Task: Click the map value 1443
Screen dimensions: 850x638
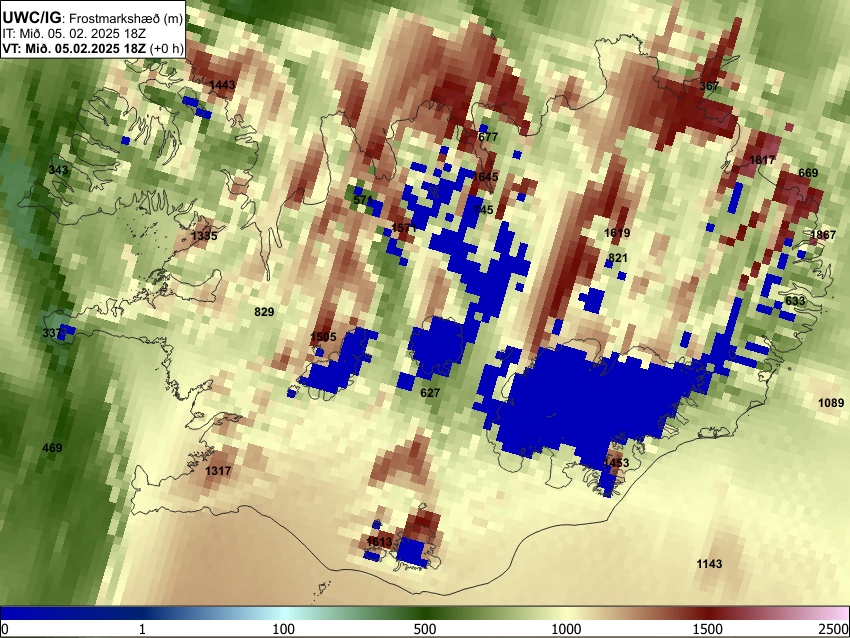Action: click(x=222, y=85)
